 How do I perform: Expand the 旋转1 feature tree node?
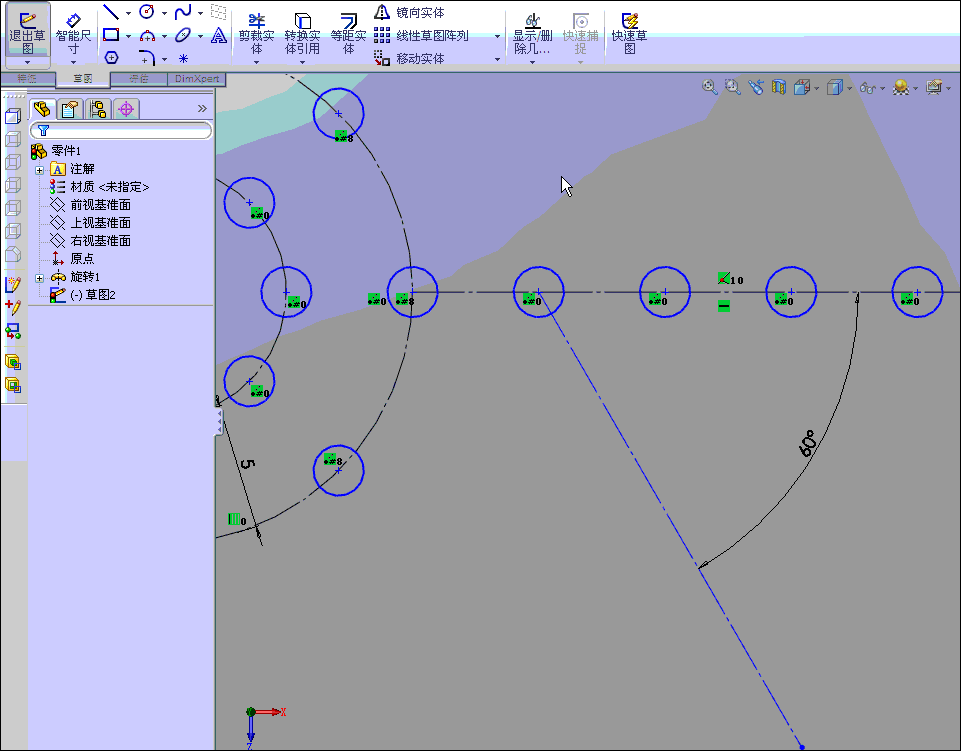tap(39, 278)
